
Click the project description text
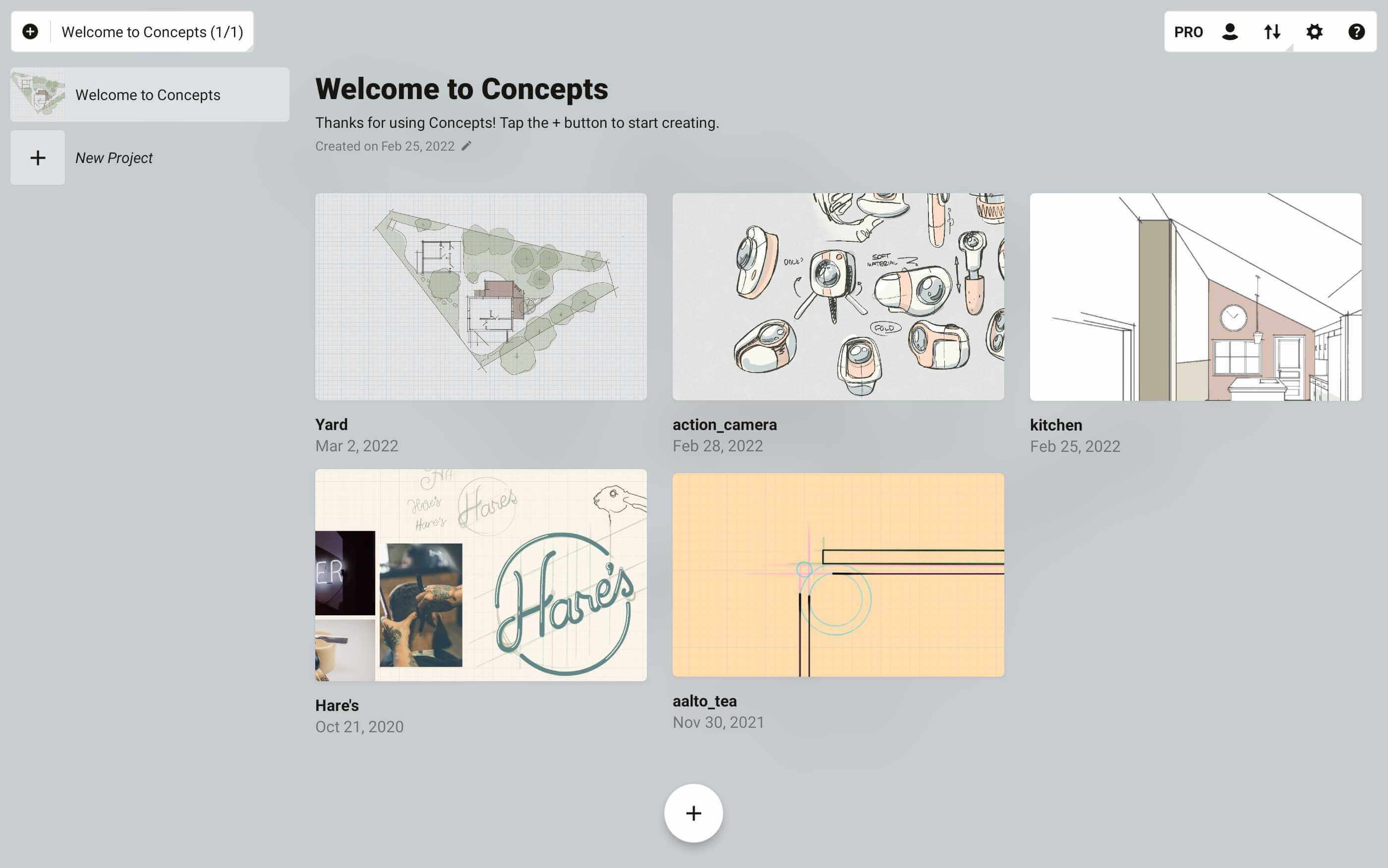517,123
